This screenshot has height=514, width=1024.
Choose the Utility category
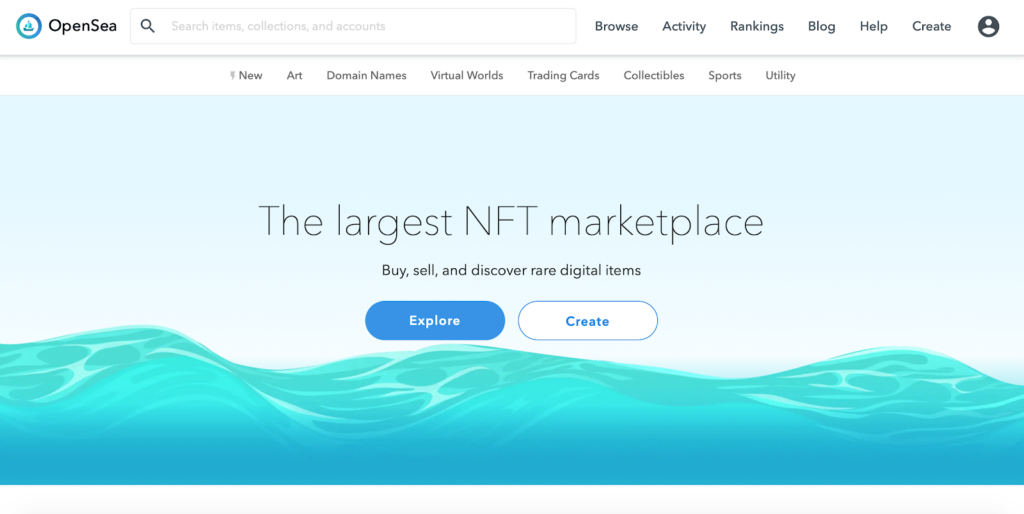tap(780, 75)
